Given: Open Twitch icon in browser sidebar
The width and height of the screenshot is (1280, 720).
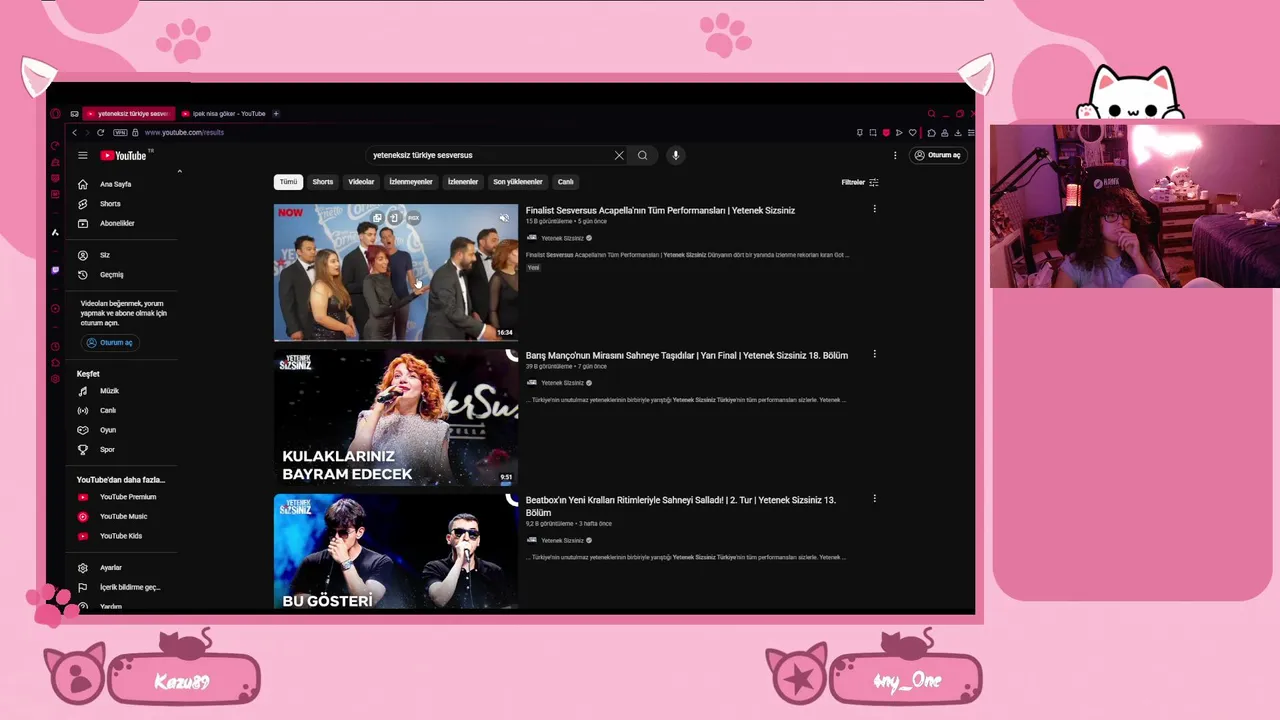Looking at the screenshot, I should (55, 270).
